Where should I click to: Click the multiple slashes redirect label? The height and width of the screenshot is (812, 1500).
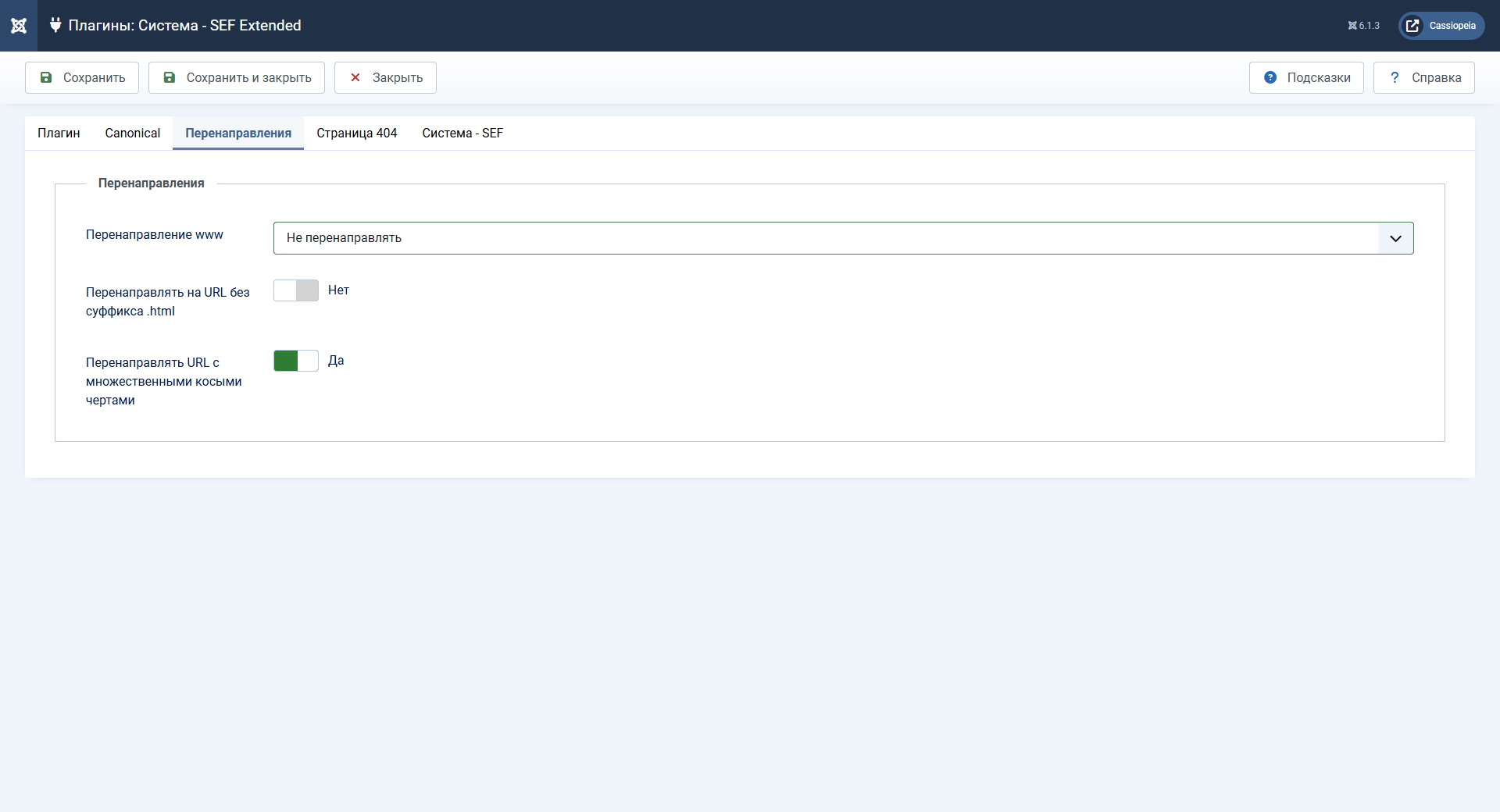coord(164,382)
